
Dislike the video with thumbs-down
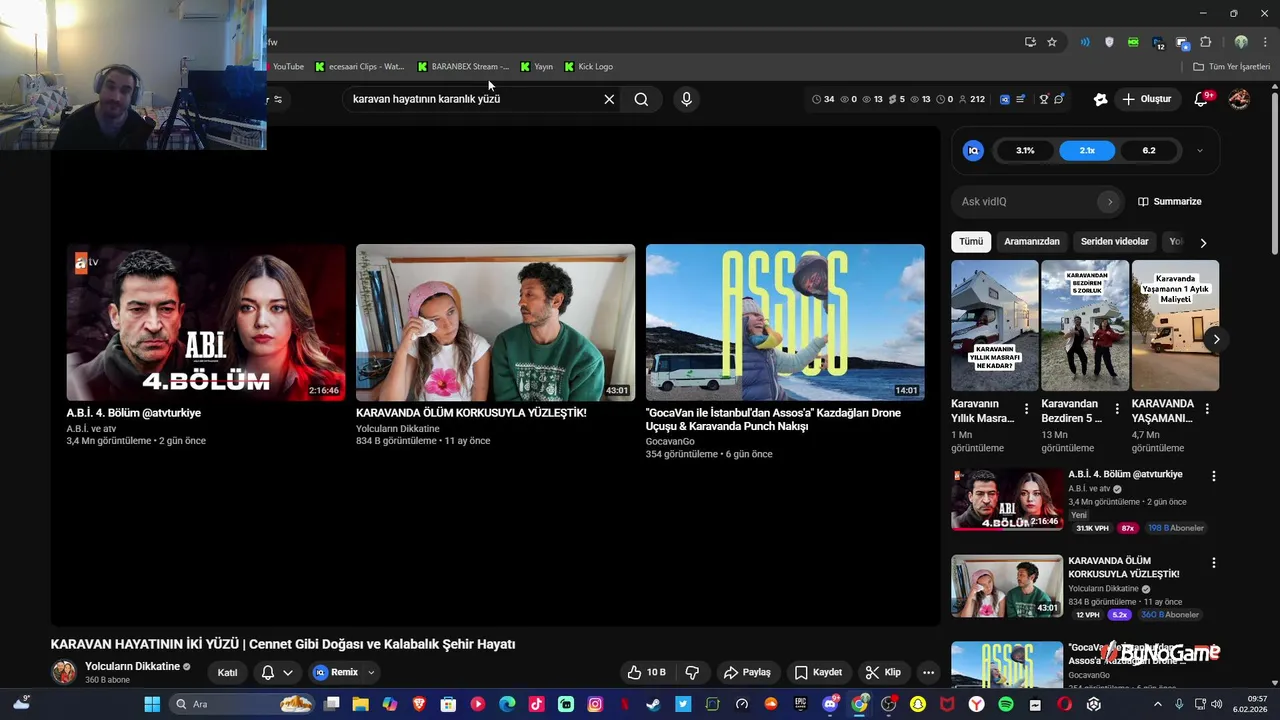tap(691, 672)
